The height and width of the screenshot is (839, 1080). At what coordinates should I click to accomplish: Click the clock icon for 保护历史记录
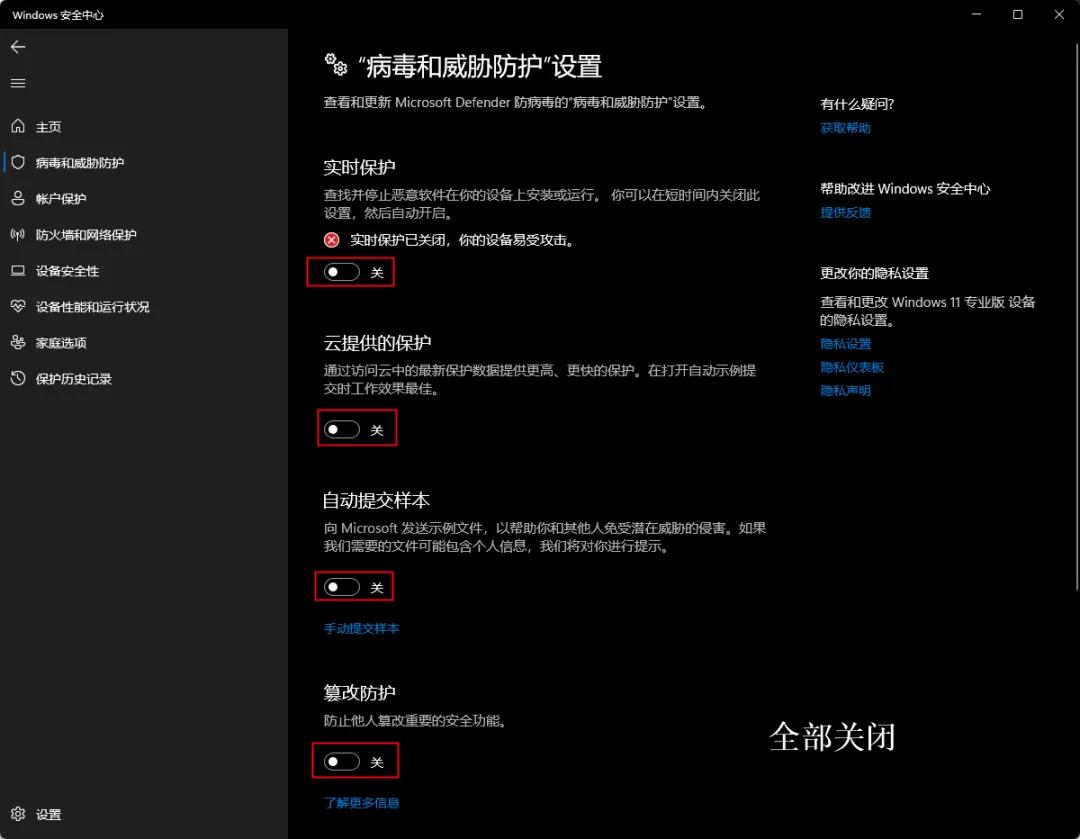(x=18, y=378)
